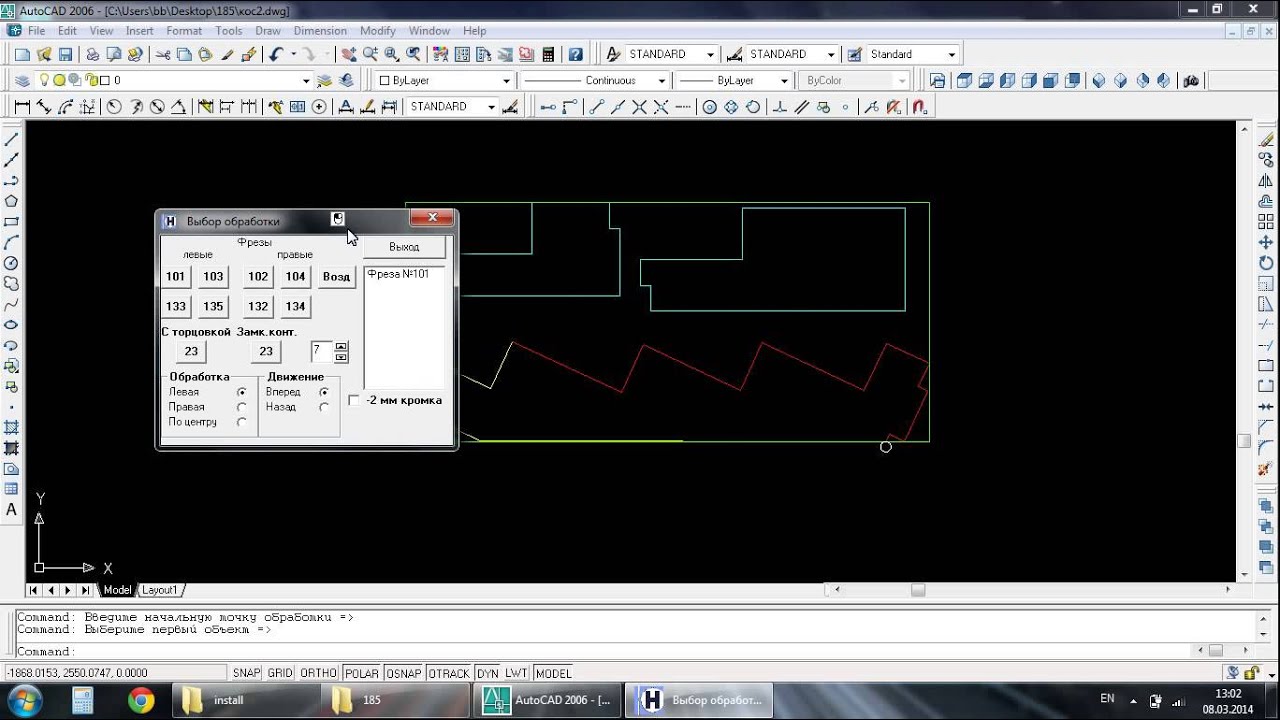
Task: Click the Zoom Realtime magnifier icon
Action: click(x=370, y=54)
